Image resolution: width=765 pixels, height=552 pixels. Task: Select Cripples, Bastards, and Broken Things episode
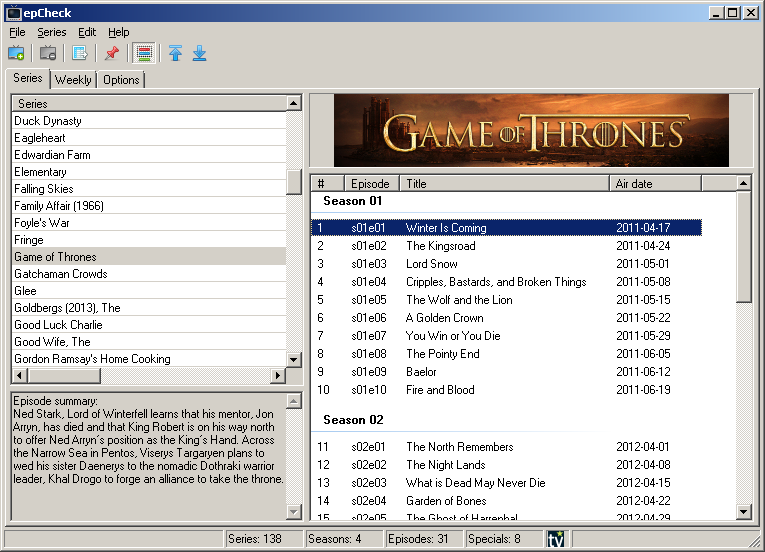coord(506,282)
